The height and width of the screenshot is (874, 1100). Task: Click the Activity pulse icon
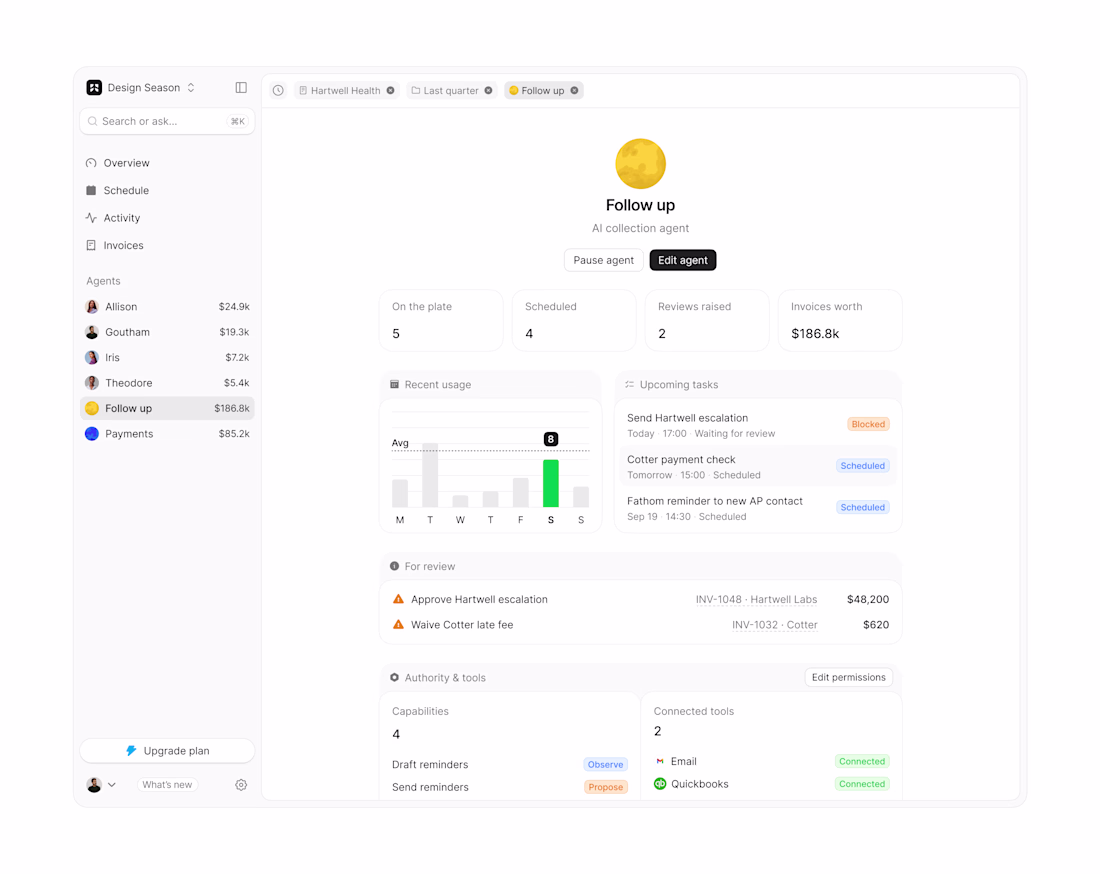(x=91, y=218)
